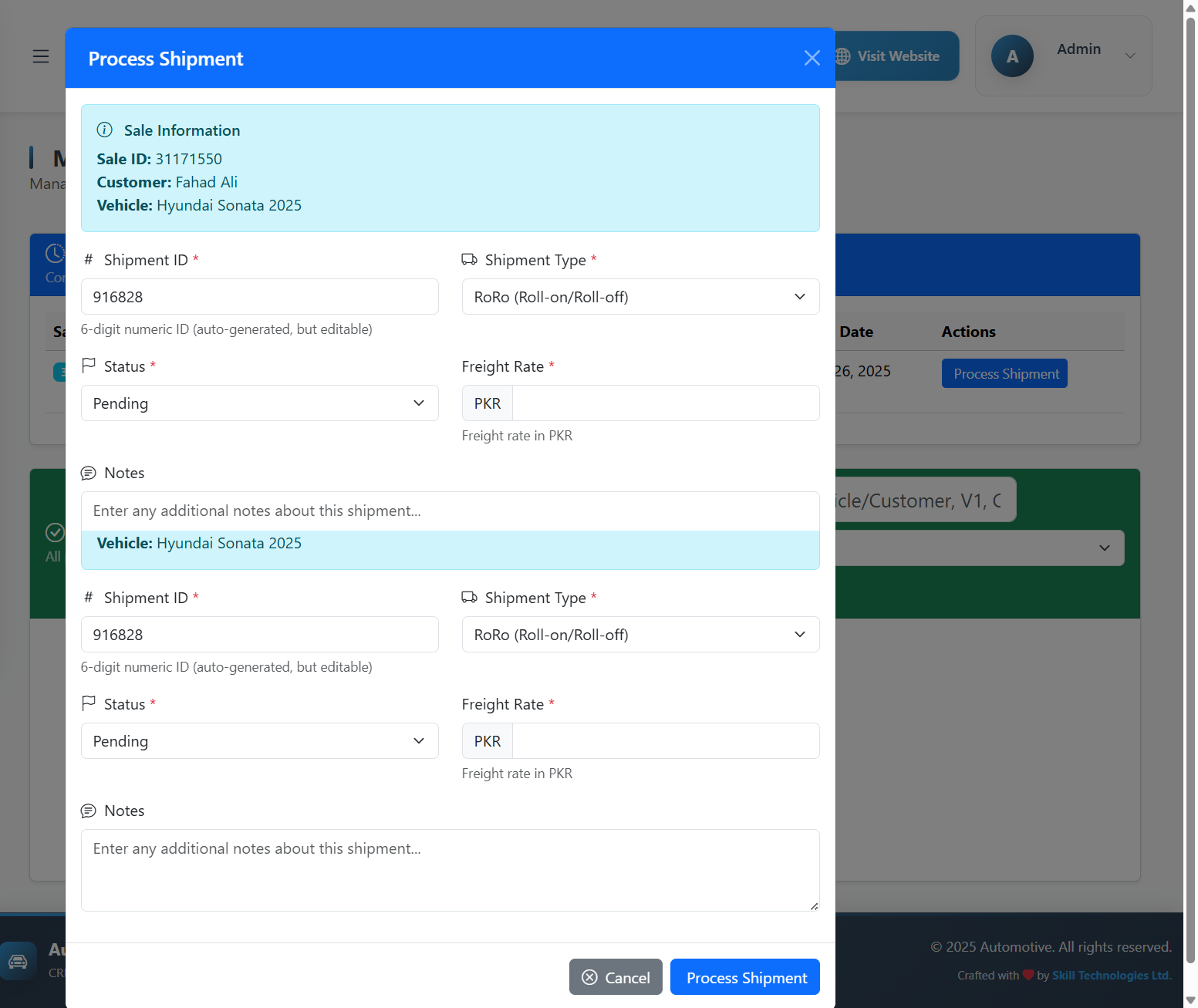The width and height of the screenshot is (1198, 1008).
Task: Click the truck icon beside the upper Shipment Type label
Action: click(469, 259)
